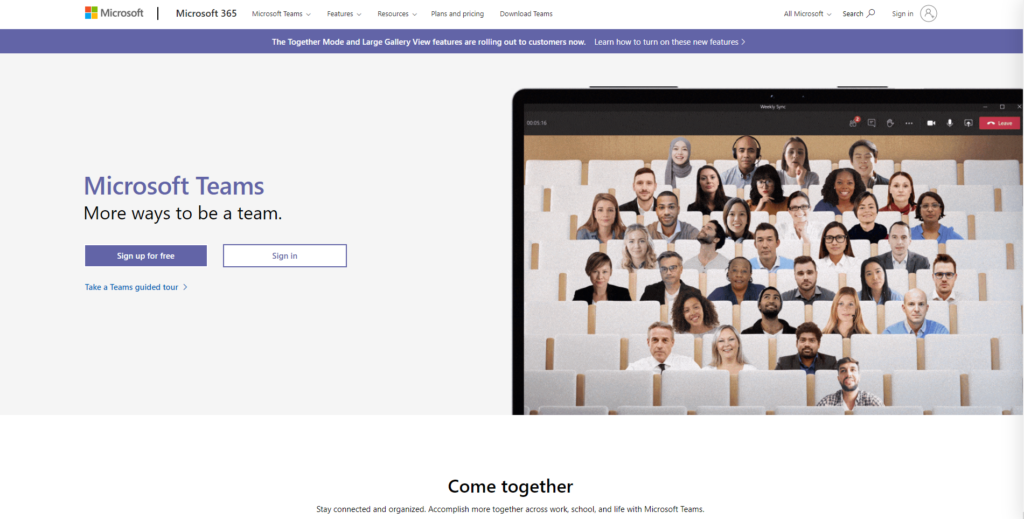Expand the Features dropdown menu
This screenshot has width=1024, height=519.
344,14
